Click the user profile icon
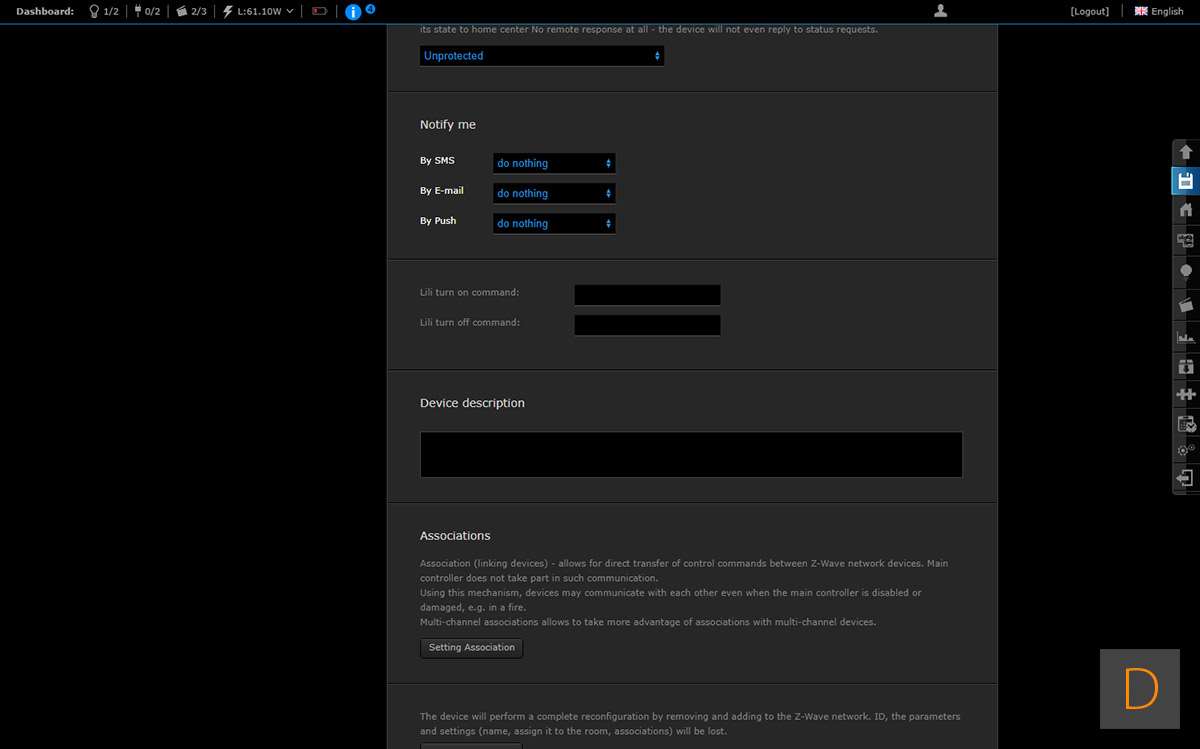The image size is (1200, 749). click(x=939, y=11)
